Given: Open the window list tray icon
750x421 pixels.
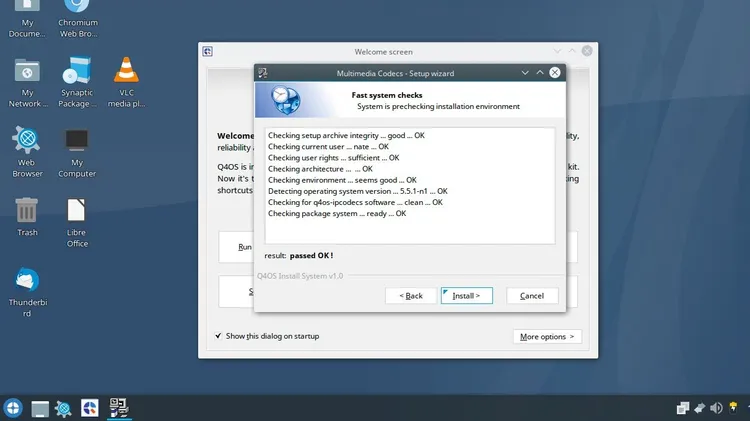Looking at the screenshot, I should point(683,408).
